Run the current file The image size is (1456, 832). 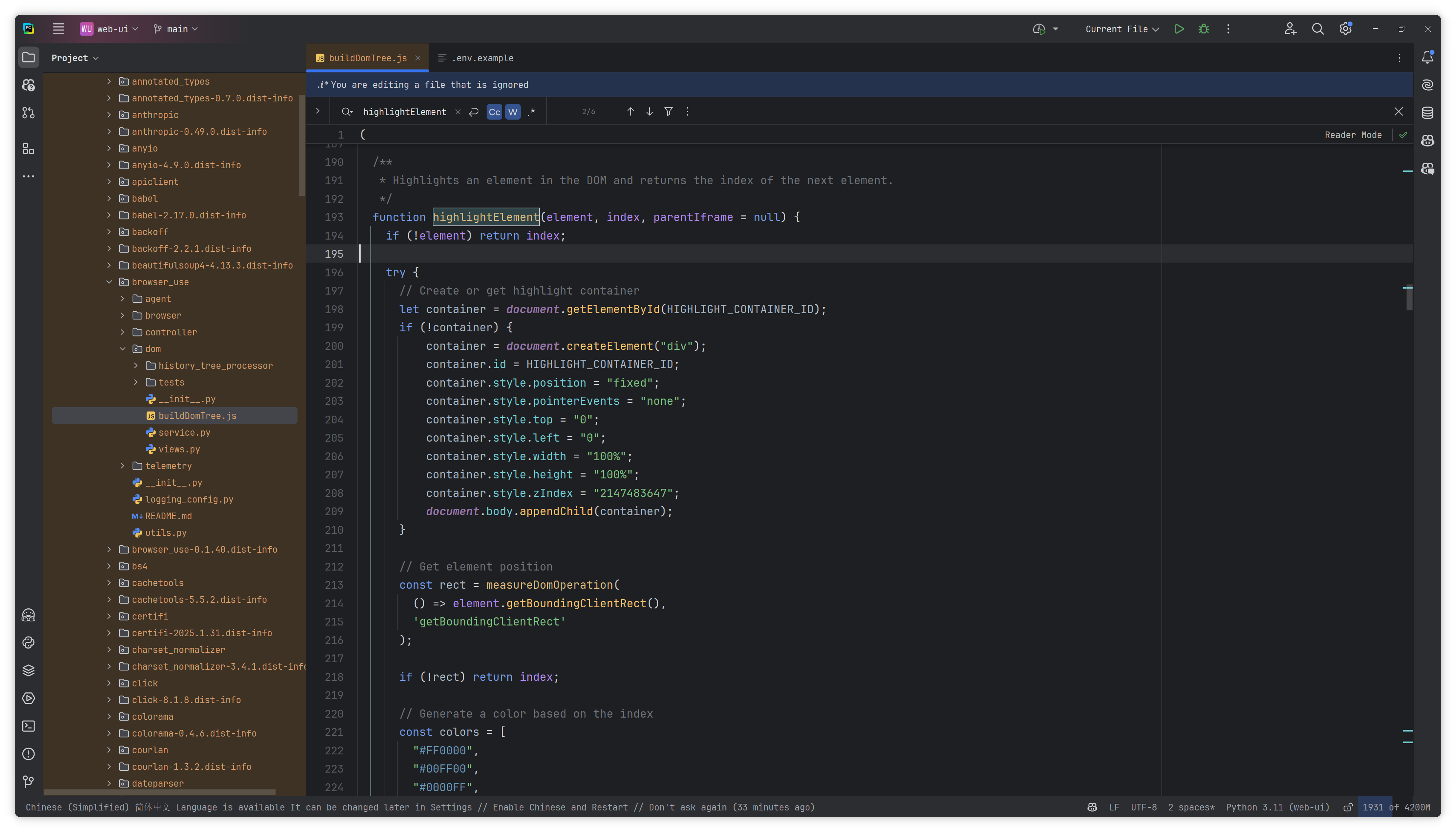(x=1178, y=29)
